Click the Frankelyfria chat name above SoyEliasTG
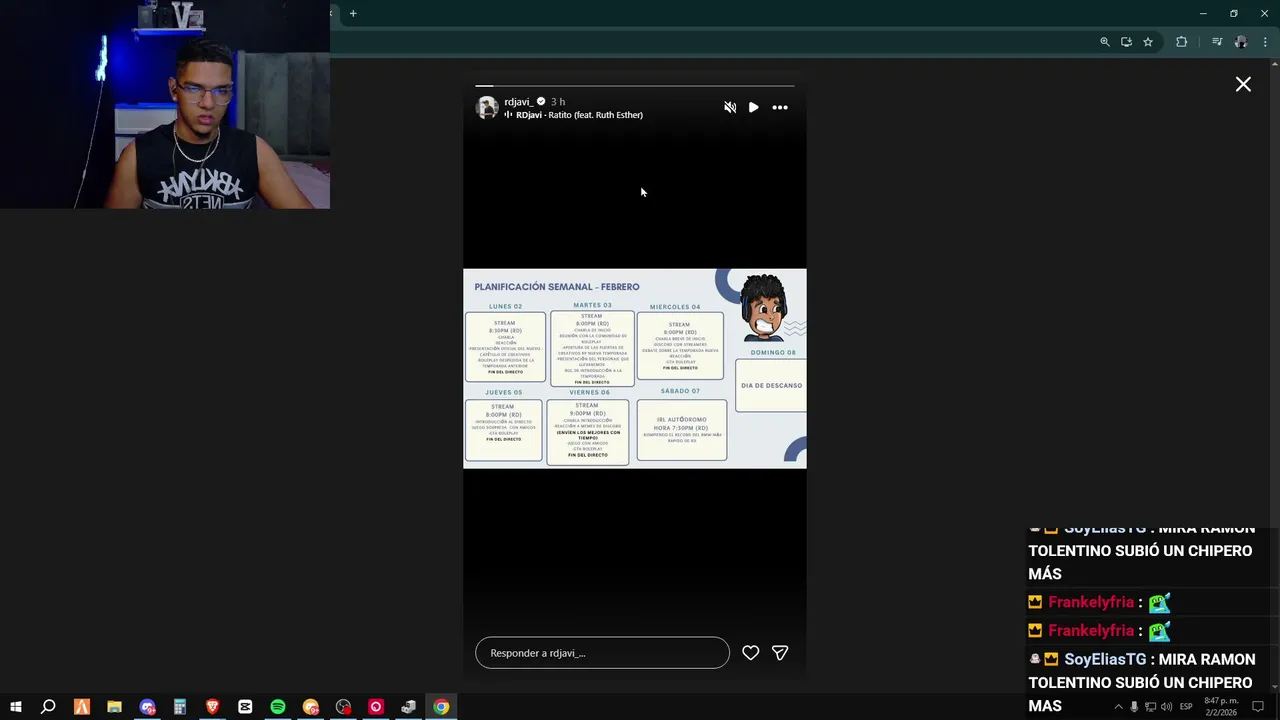 click(1090, 631)
